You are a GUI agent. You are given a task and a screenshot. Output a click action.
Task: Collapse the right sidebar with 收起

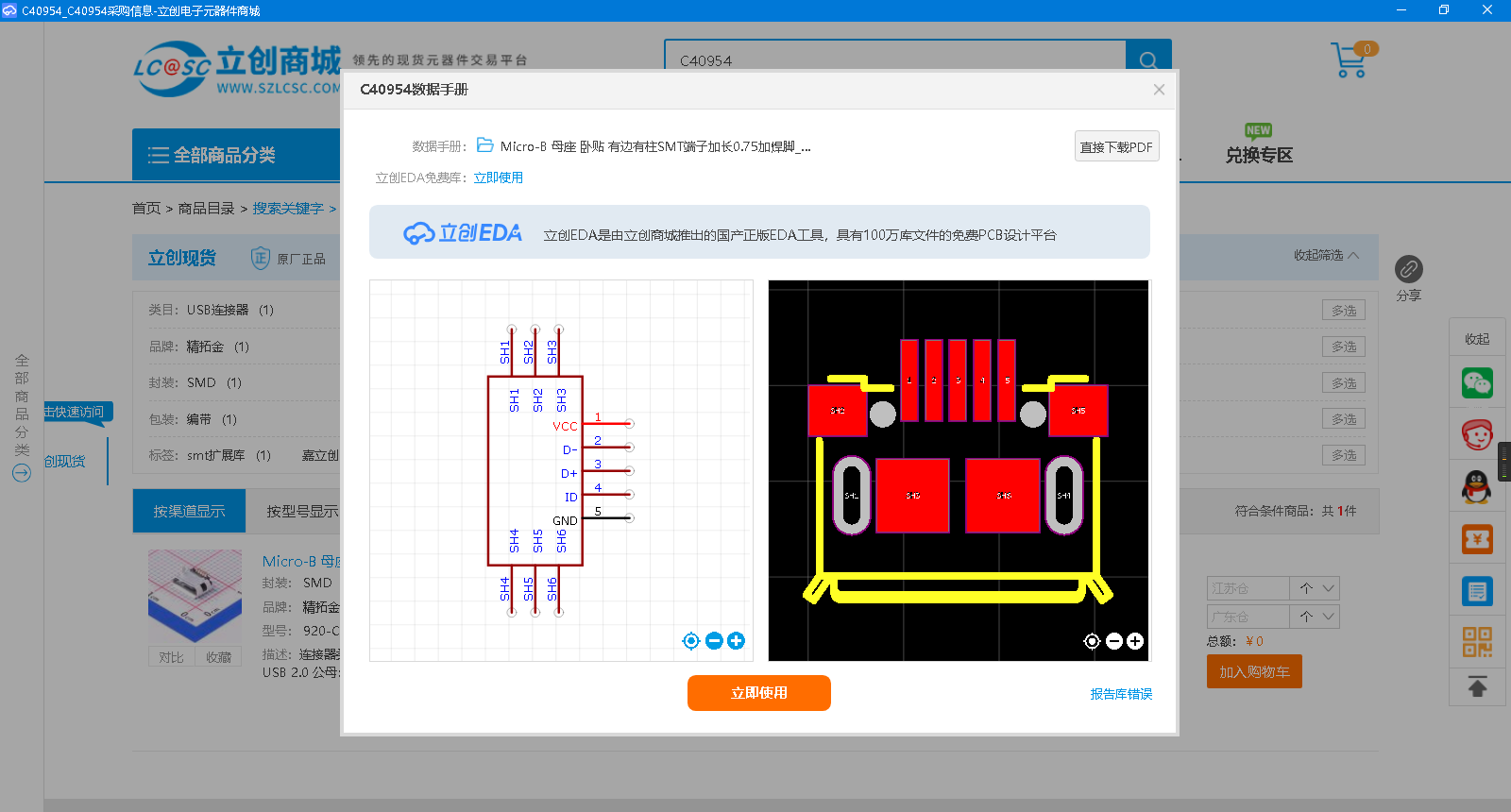tap(1477, 338)
